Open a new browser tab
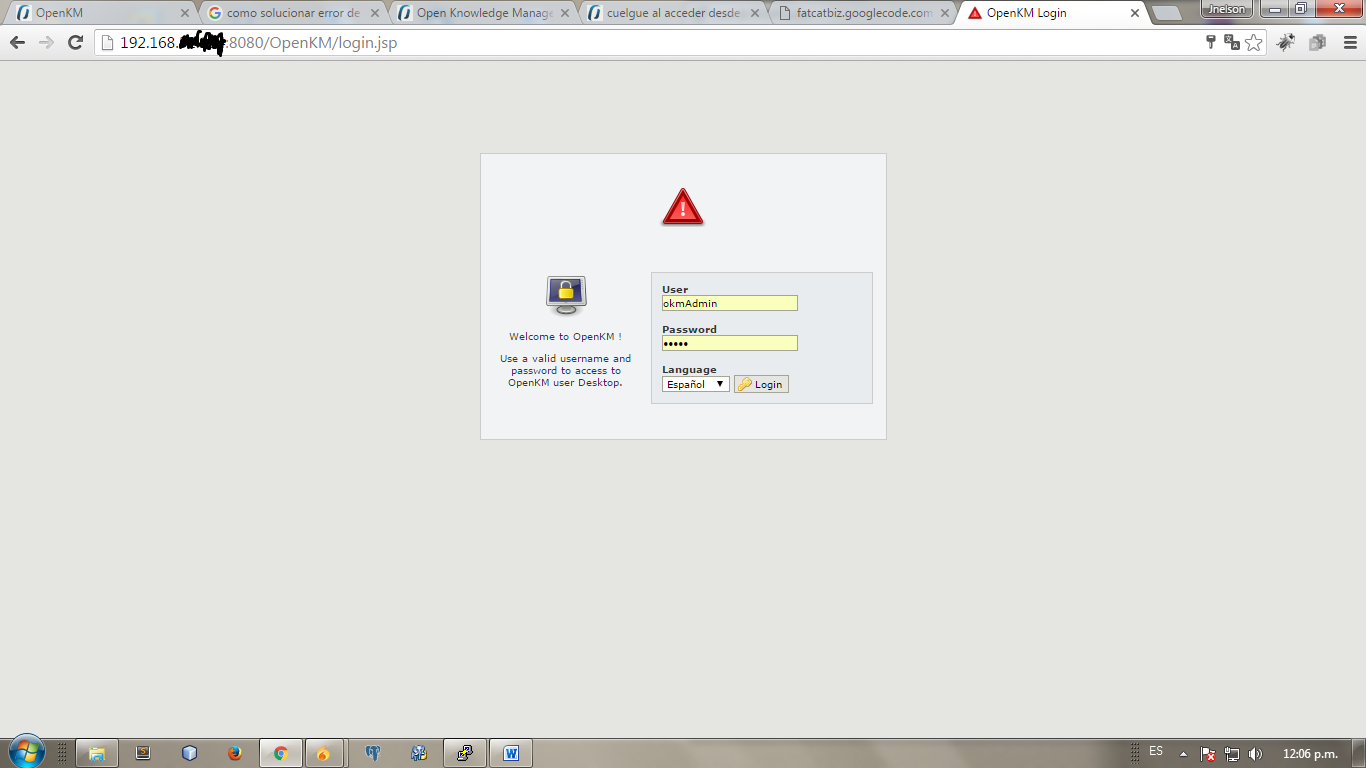 [1166, 13]
